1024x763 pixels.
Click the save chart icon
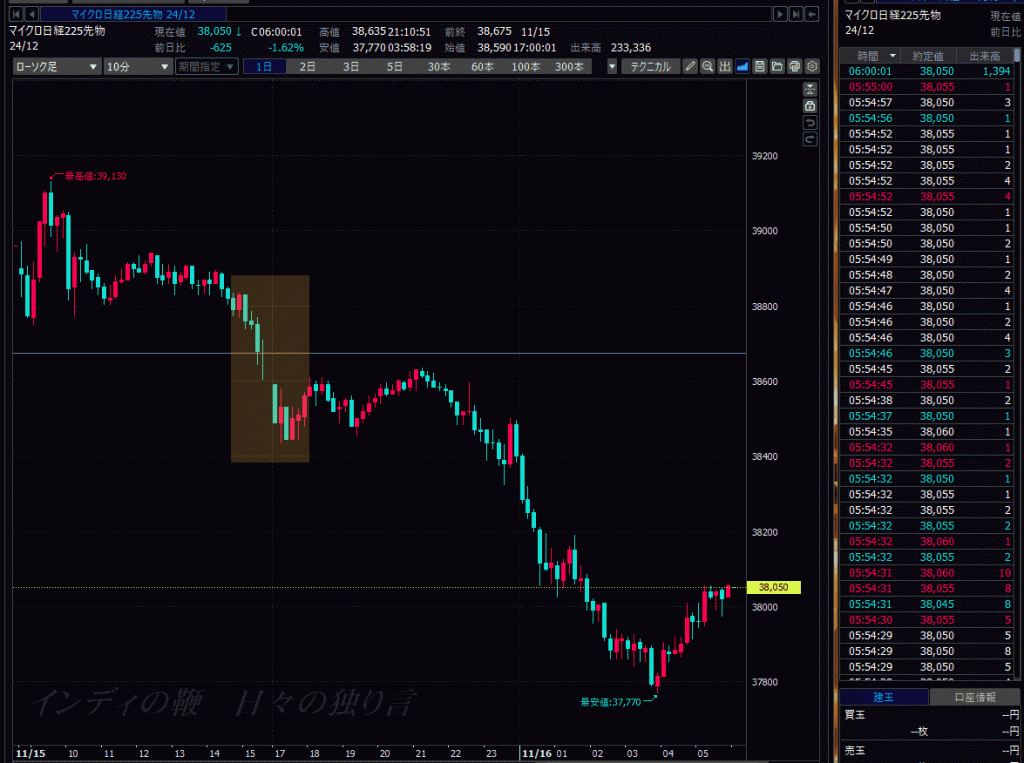(760, 66)
